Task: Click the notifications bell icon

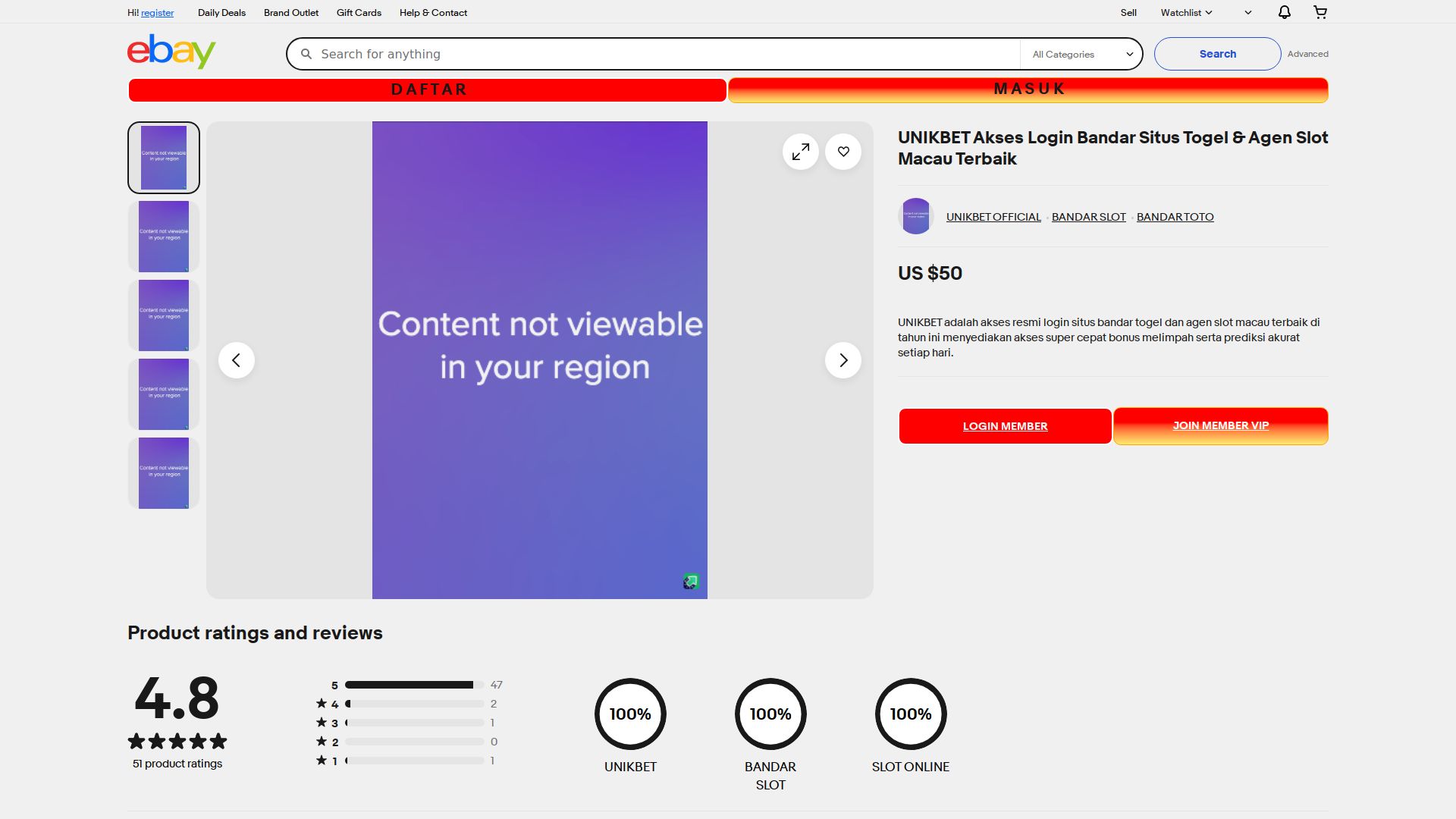Action: pyautogui.click(x=1284, y=12)
